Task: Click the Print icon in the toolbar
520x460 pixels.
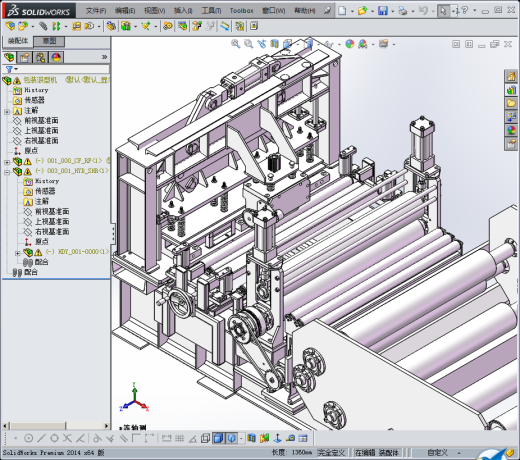Action: (403, 11)
